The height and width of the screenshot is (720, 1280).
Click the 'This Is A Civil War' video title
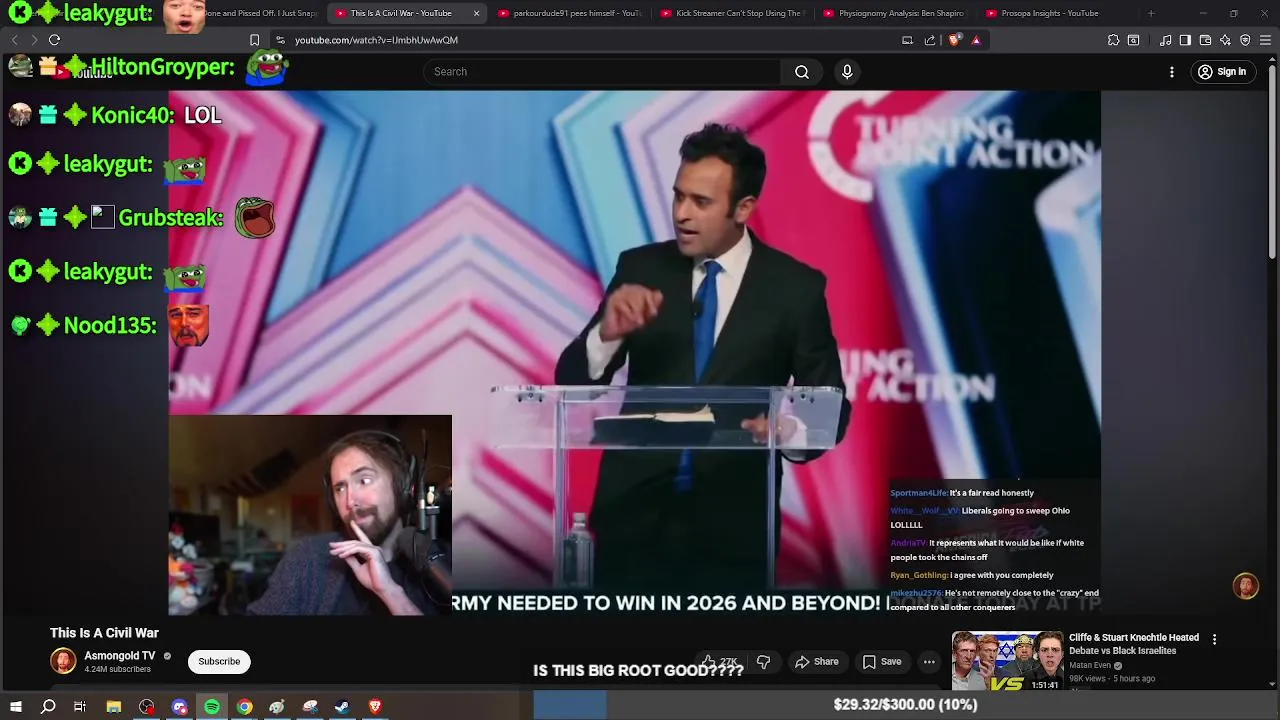(x=104, y=633)
